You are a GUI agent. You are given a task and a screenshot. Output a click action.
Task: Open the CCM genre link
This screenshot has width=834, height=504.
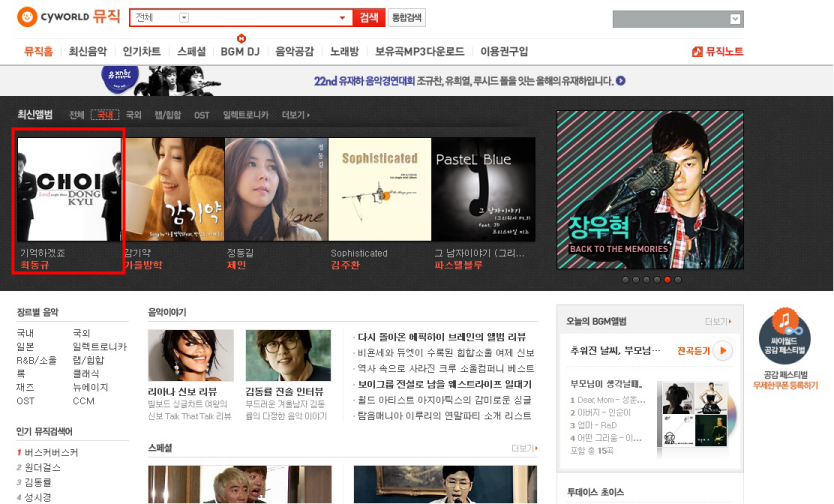(x=84, y=401)
